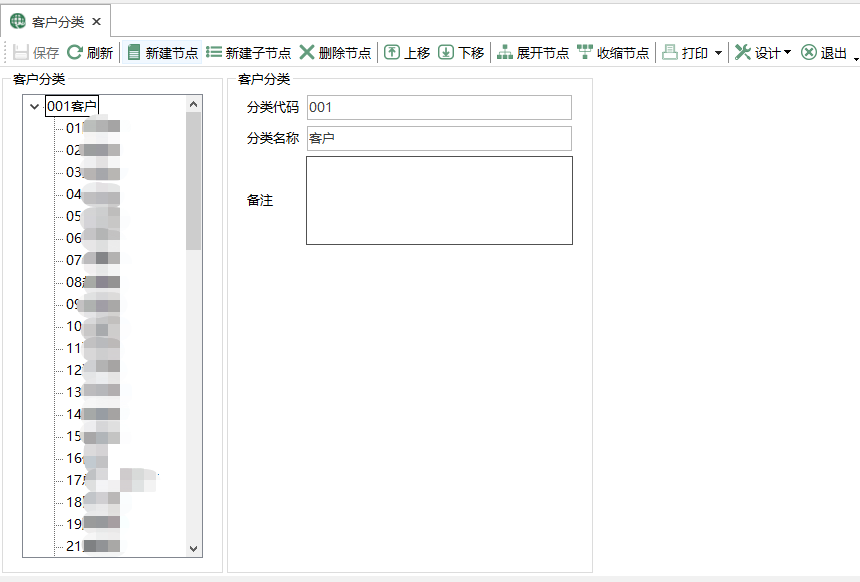Select tree item starting with 04
This screenshot has height=582, width=860.
(x=93, y=194)
